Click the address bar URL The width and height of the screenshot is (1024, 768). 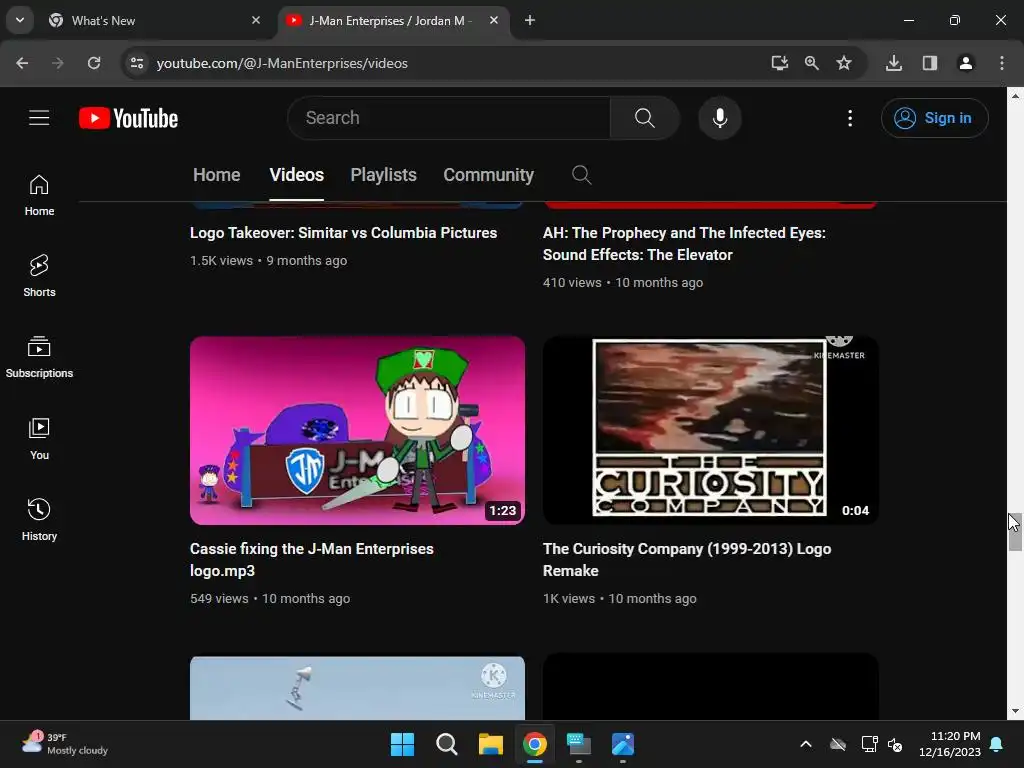click(x=282, y=63)
